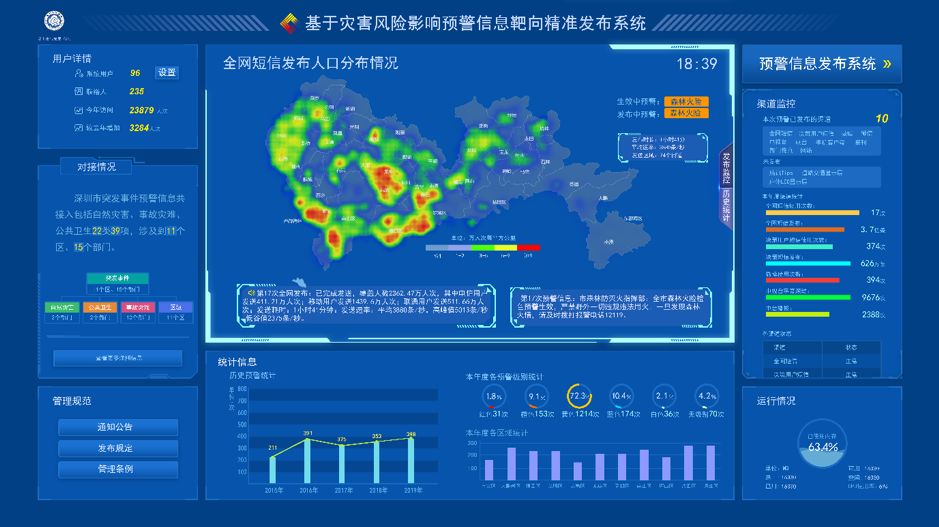
Task: Click the orange bar valued 3.7
Action: [x=805, y=229]
